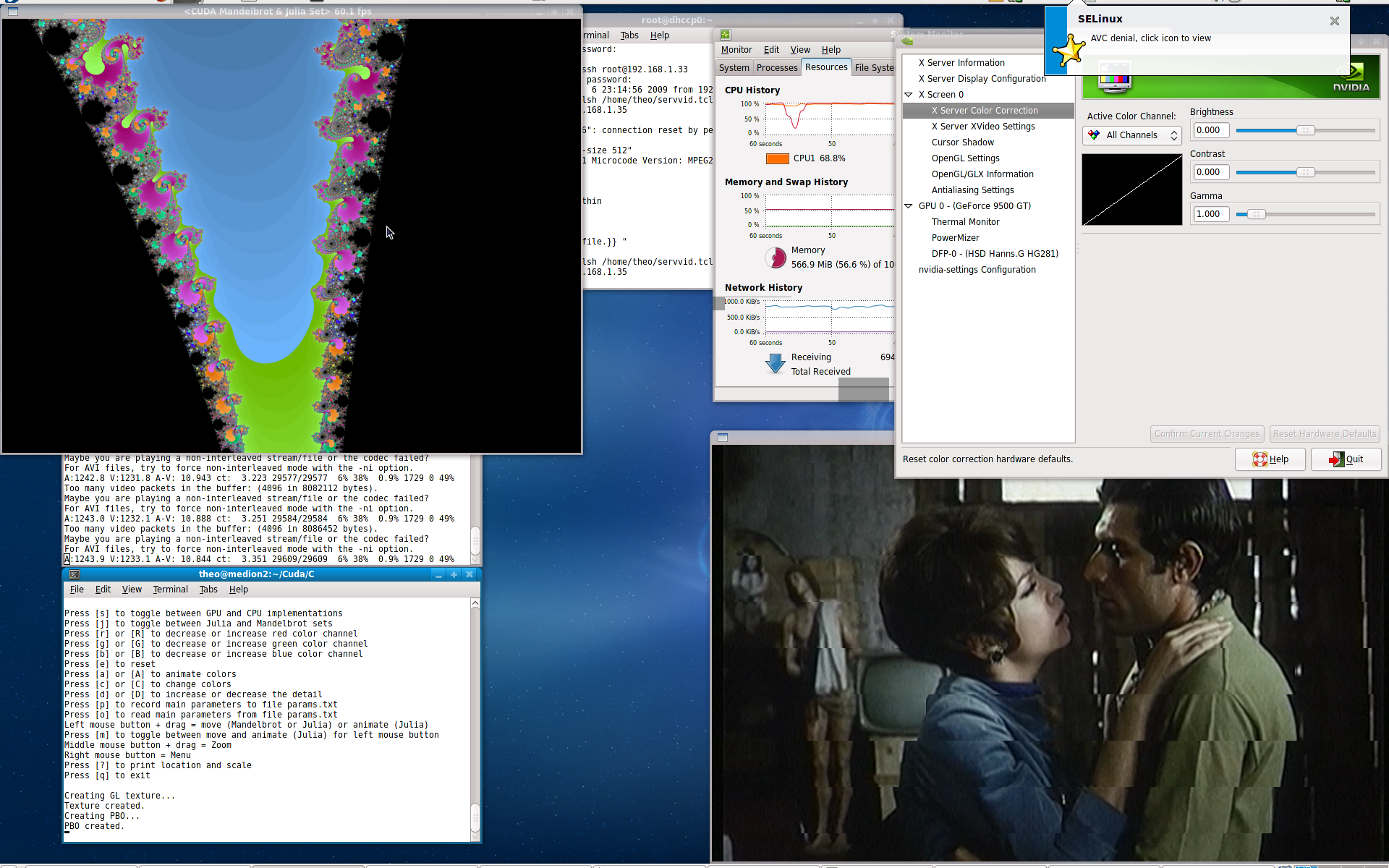Open View menu in System Monitor
This screenshot has width=1389, height=868.
pos(800,50)
